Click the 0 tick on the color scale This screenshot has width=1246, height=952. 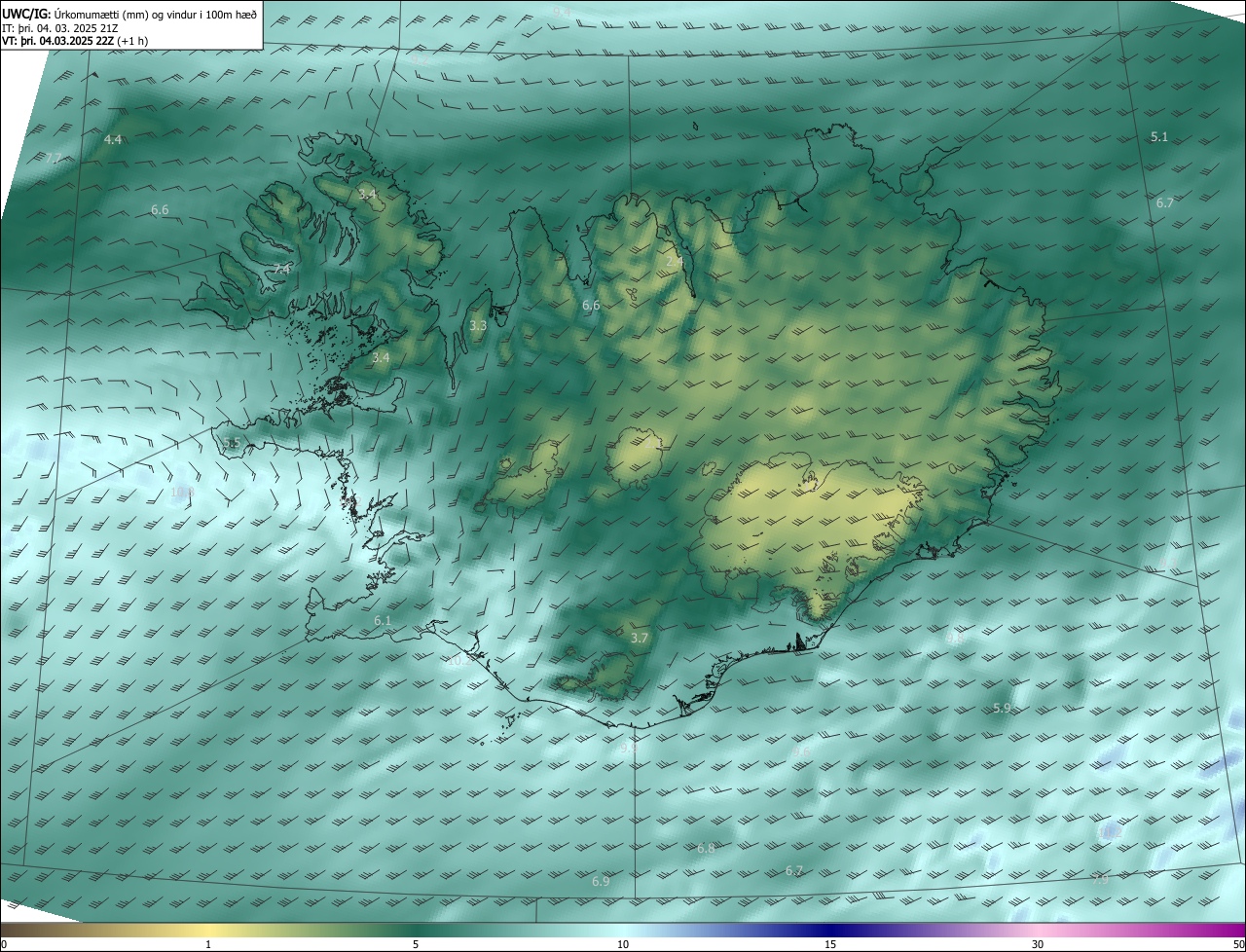tap(4, 944)
